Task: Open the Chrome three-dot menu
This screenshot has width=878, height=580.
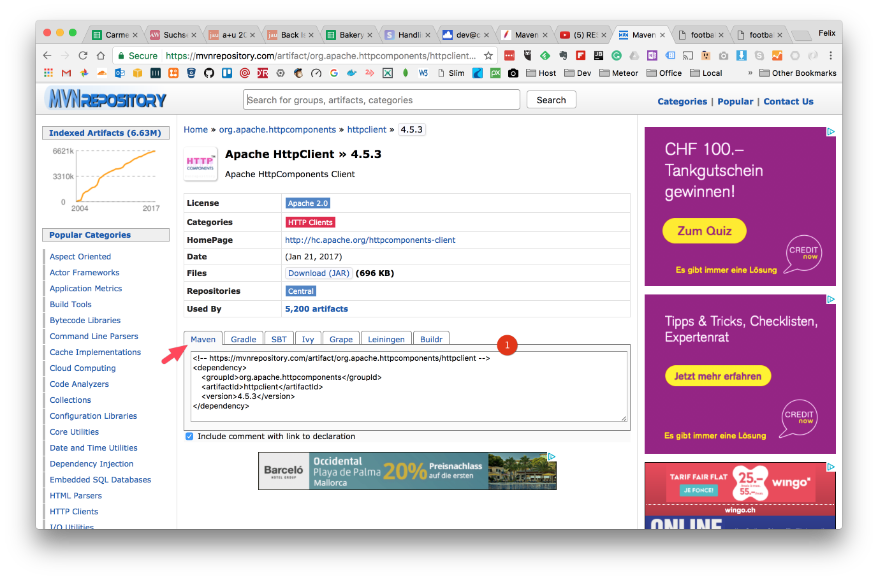Action: (830, 56)
